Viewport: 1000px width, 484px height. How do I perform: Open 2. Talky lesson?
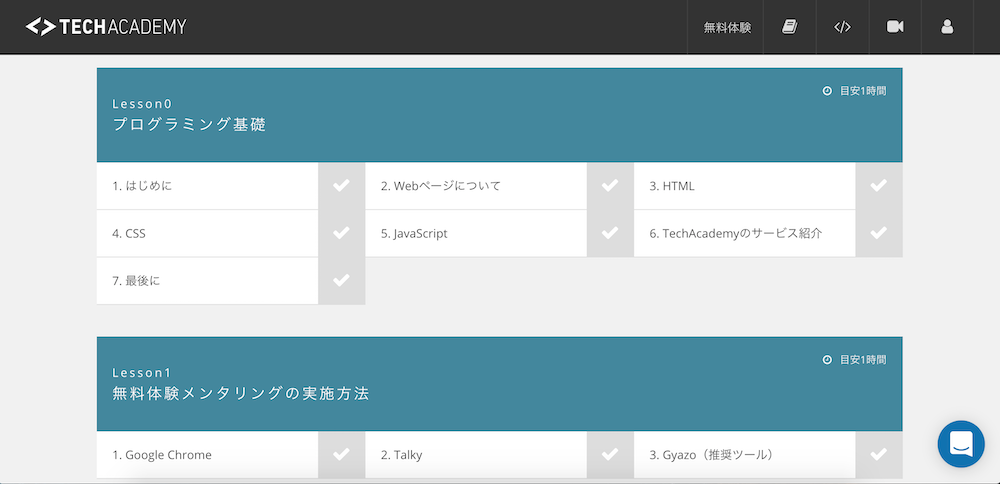pyautogui.click(x=476, y=455)
